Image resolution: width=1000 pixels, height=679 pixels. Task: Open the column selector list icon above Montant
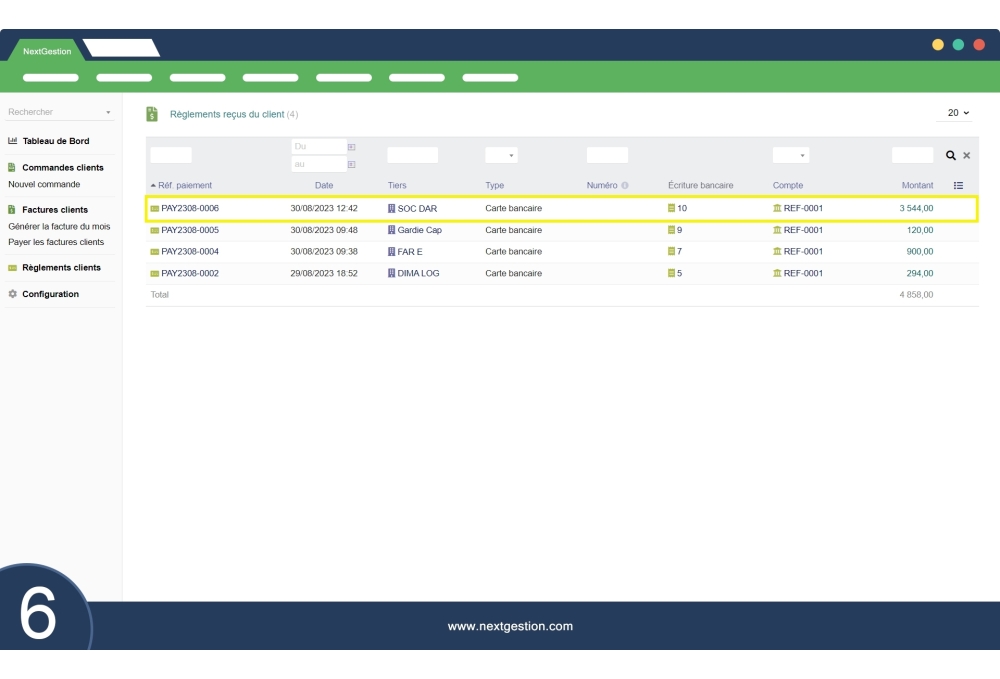958,184
